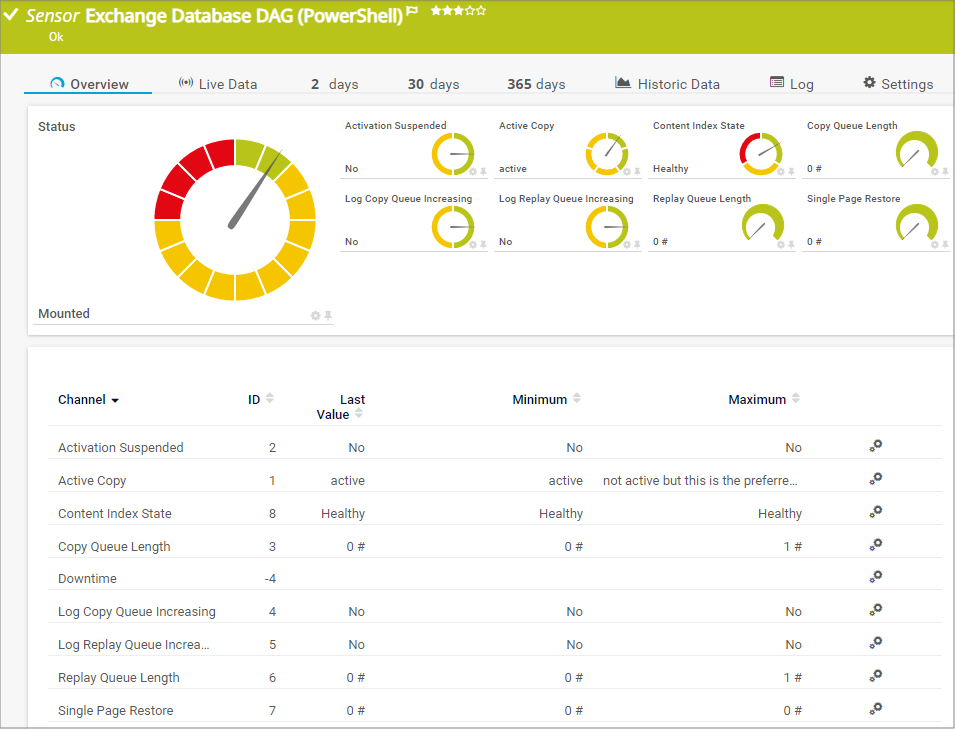Open channel settings gear for Content Index State

(875, 513)
